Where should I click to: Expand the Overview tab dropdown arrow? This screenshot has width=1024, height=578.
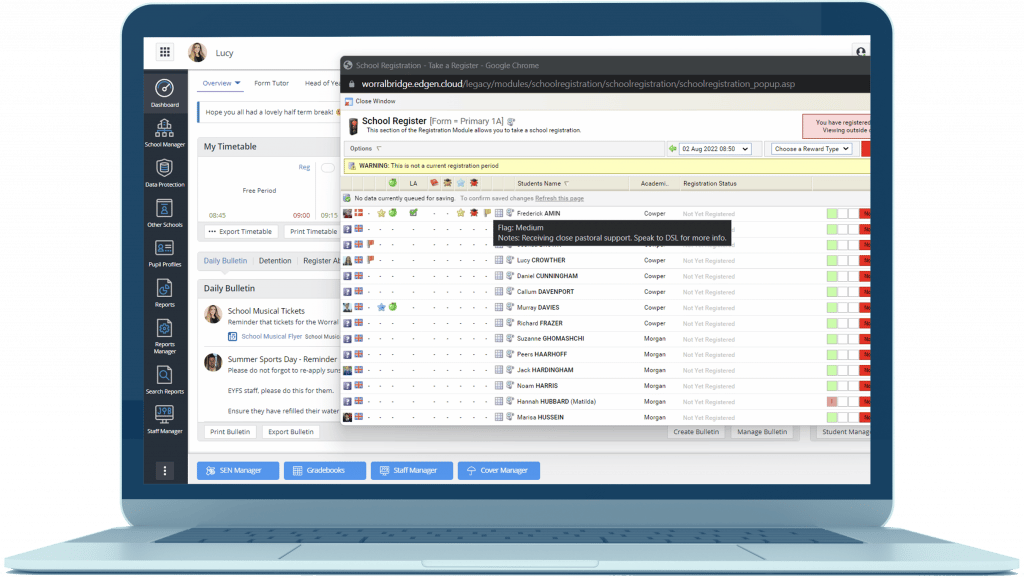(x=238, y=83)
